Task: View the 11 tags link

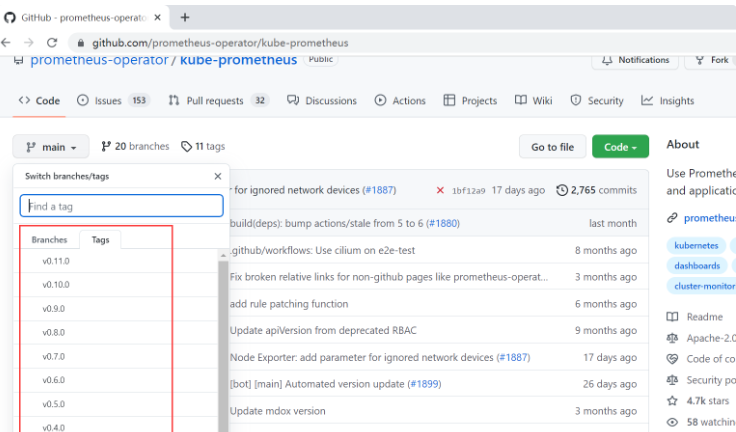Action: tap(203, 147)
